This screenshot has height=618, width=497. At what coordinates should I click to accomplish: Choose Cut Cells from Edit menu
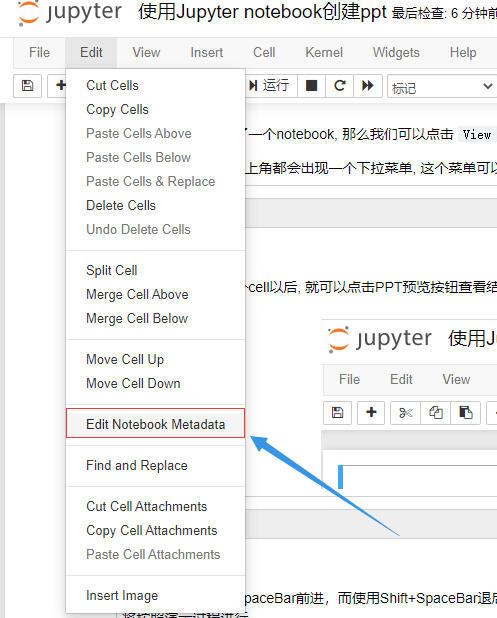pos(156,85)
